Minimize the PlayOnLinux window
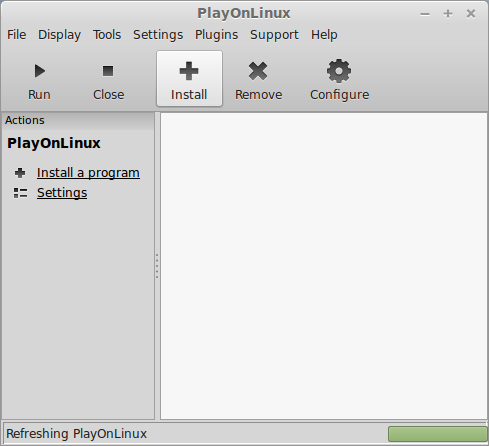 coord(425,14)
